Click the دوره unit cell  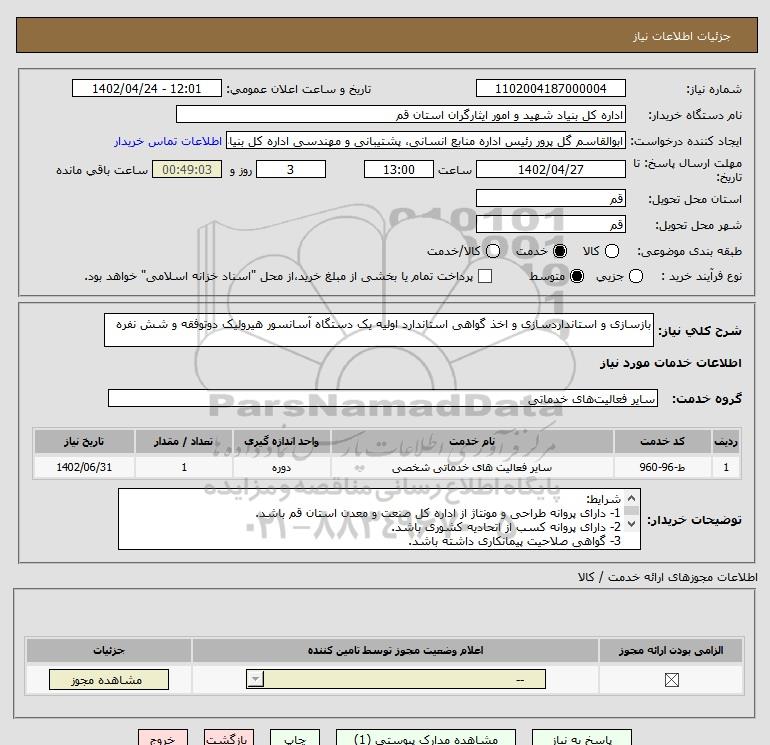pos(281,467)
